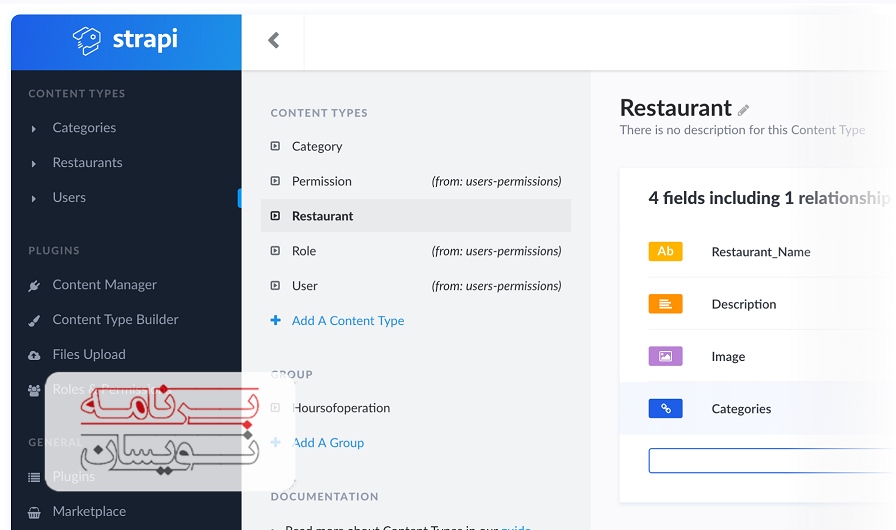
Task: Click the Restaurant row square icon
Action: point(275,216)
